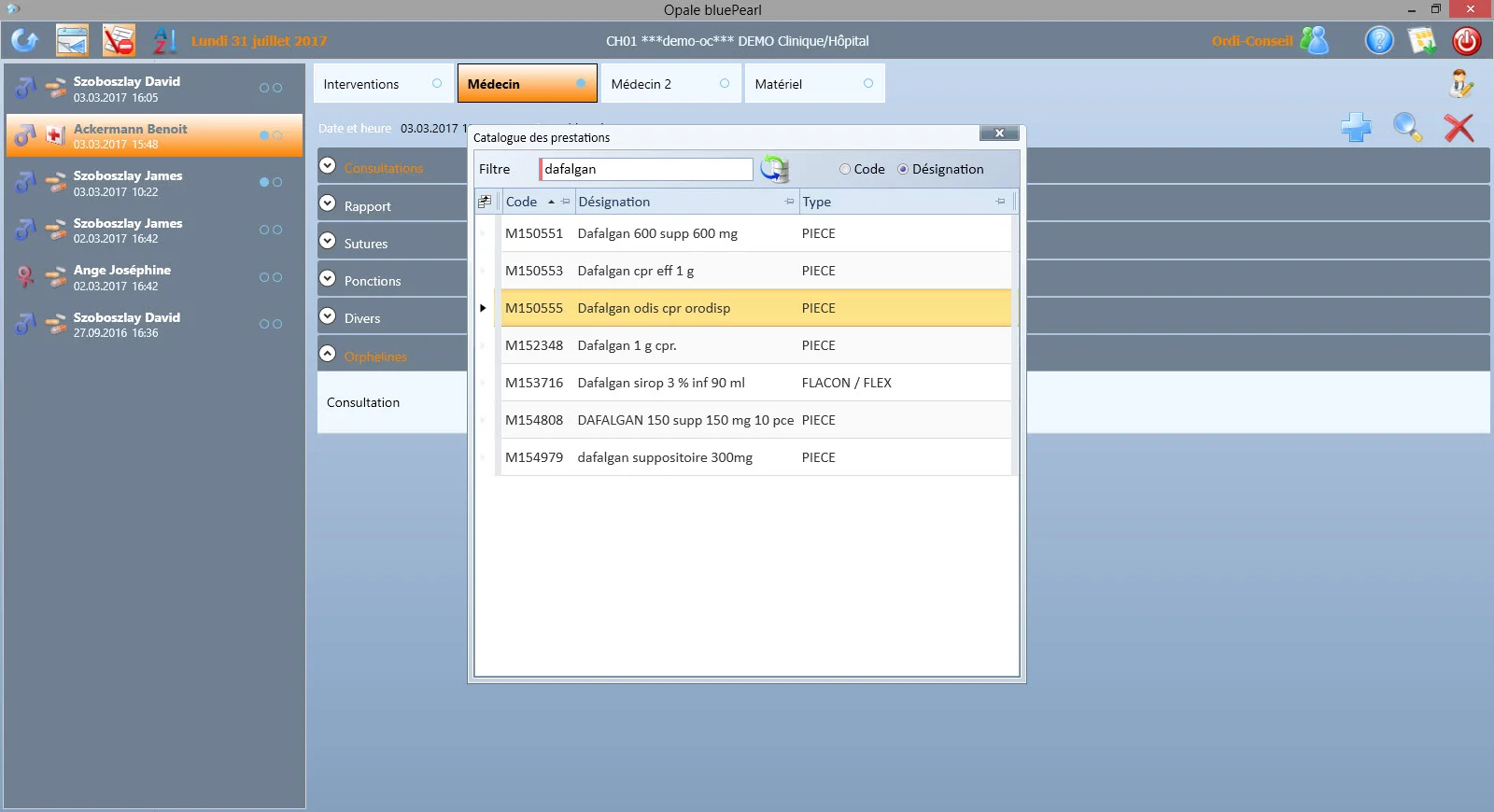The width and height of the screenshot is (1494, 812).
Task: Select patient Ackermann Benoit
Action: pos(154,135)
